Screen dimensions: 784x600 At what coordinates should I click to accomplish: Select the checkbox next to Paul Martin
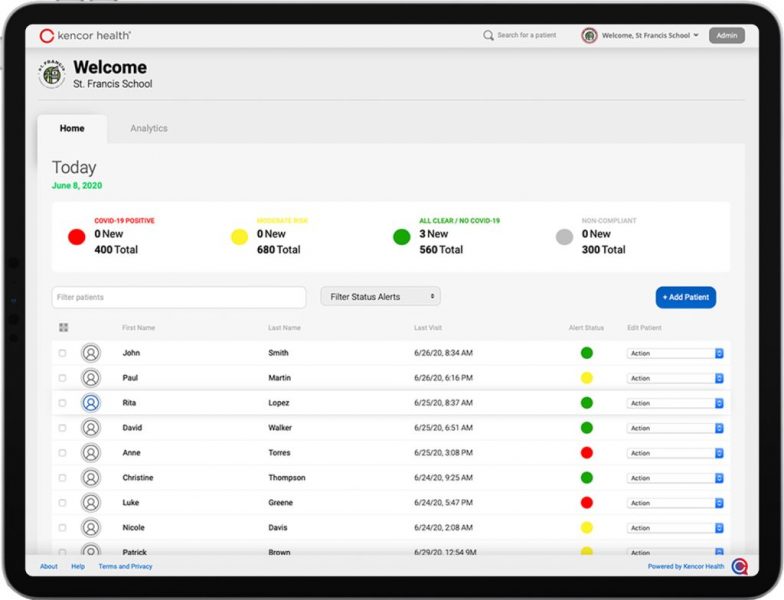coord(62,378)
